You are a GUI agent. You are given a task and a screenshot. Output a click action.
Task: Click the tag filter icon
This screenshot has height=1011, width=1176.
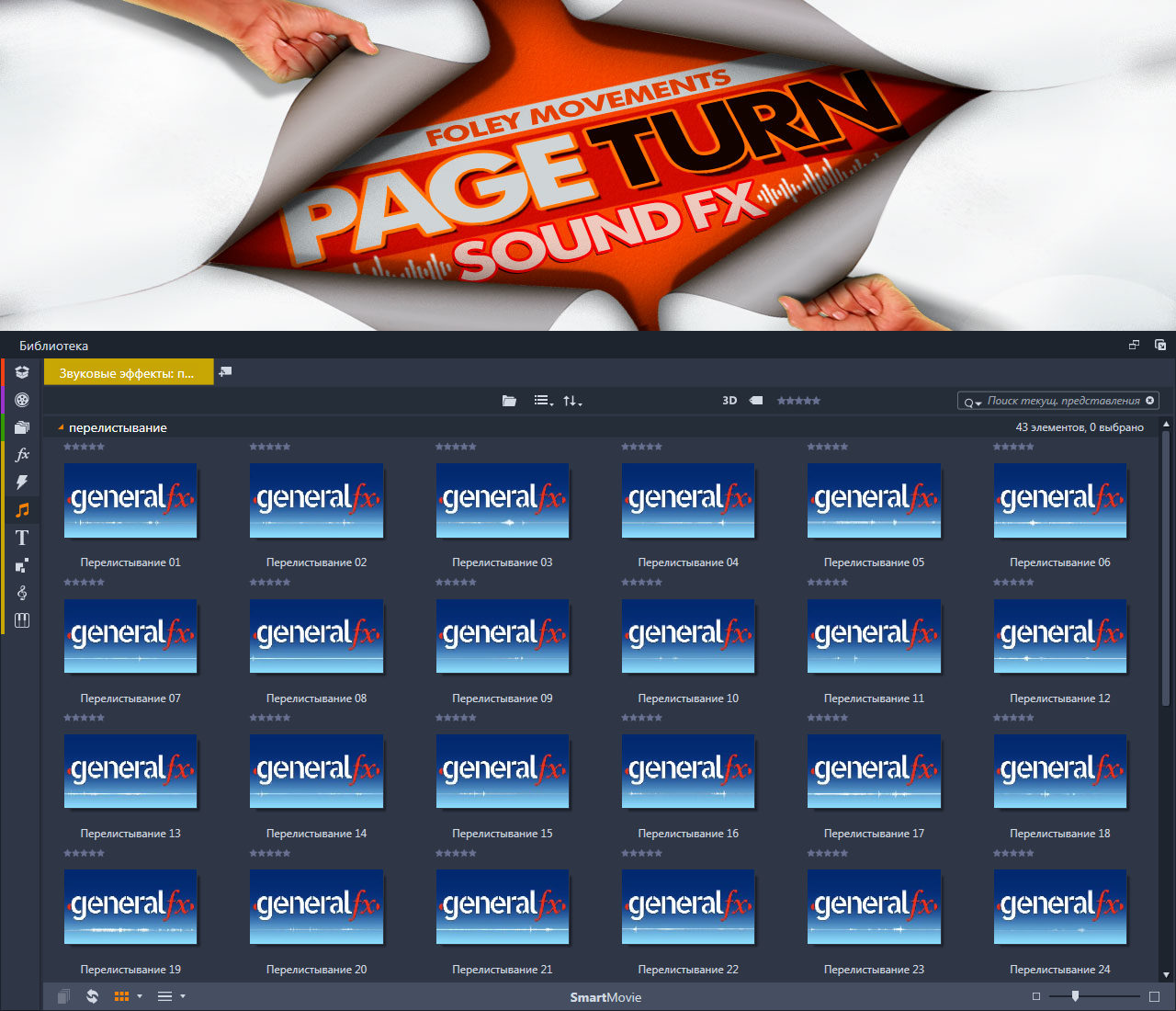[756, 401]
